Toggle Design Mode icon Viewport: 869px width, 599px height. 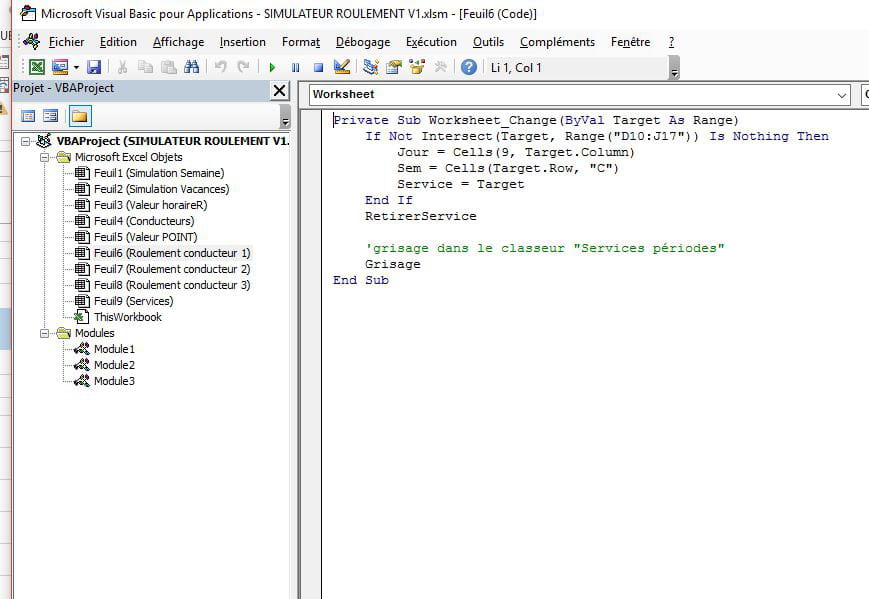[x=342, y=68]
